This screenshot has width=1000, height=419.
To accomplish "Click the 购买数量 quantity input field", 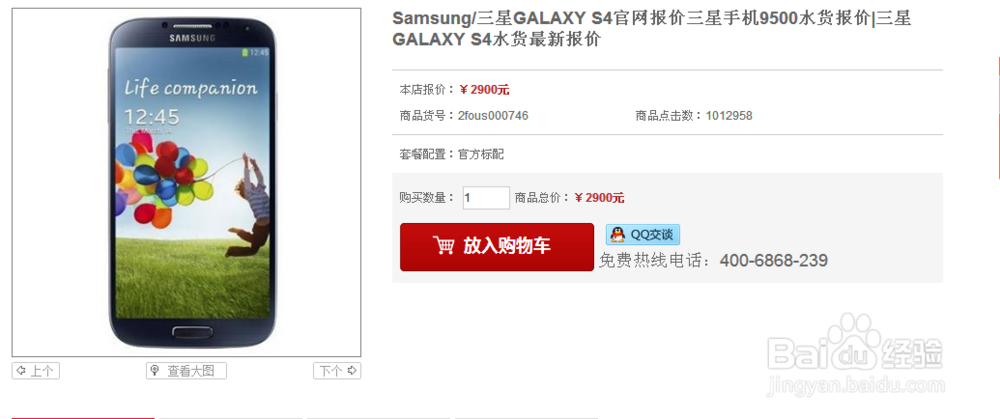I will (486, 198).
